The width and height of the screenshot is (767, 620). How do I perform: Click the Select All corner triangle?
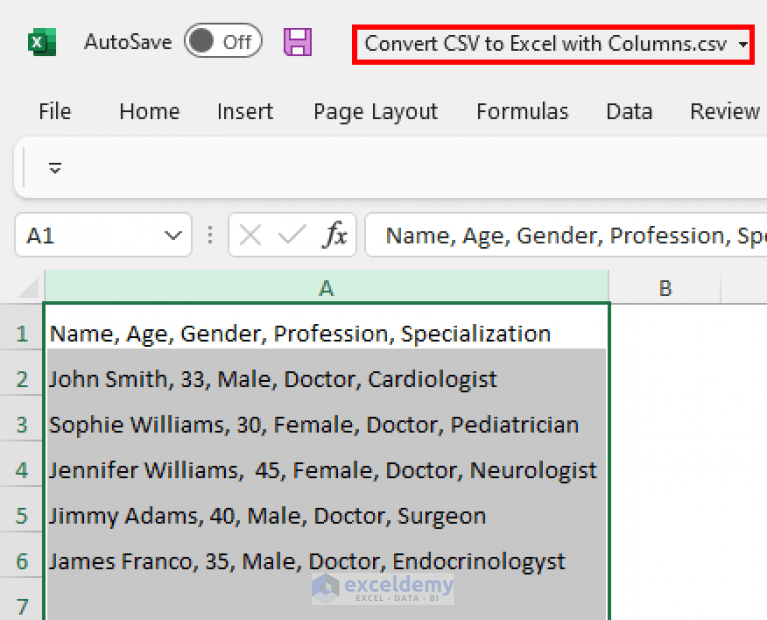(29, 288)
